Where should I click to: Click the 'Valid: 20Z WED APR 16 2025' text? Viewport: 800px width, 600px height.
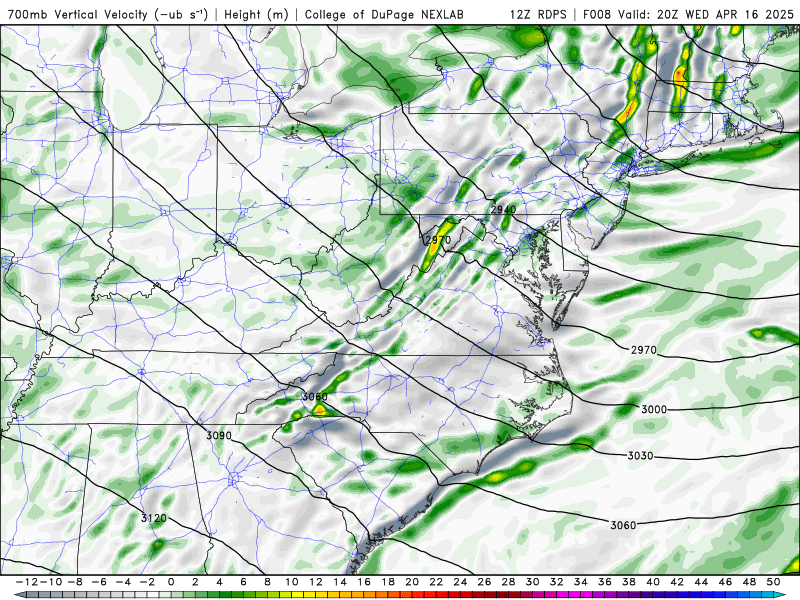click(x=707, y=14)
